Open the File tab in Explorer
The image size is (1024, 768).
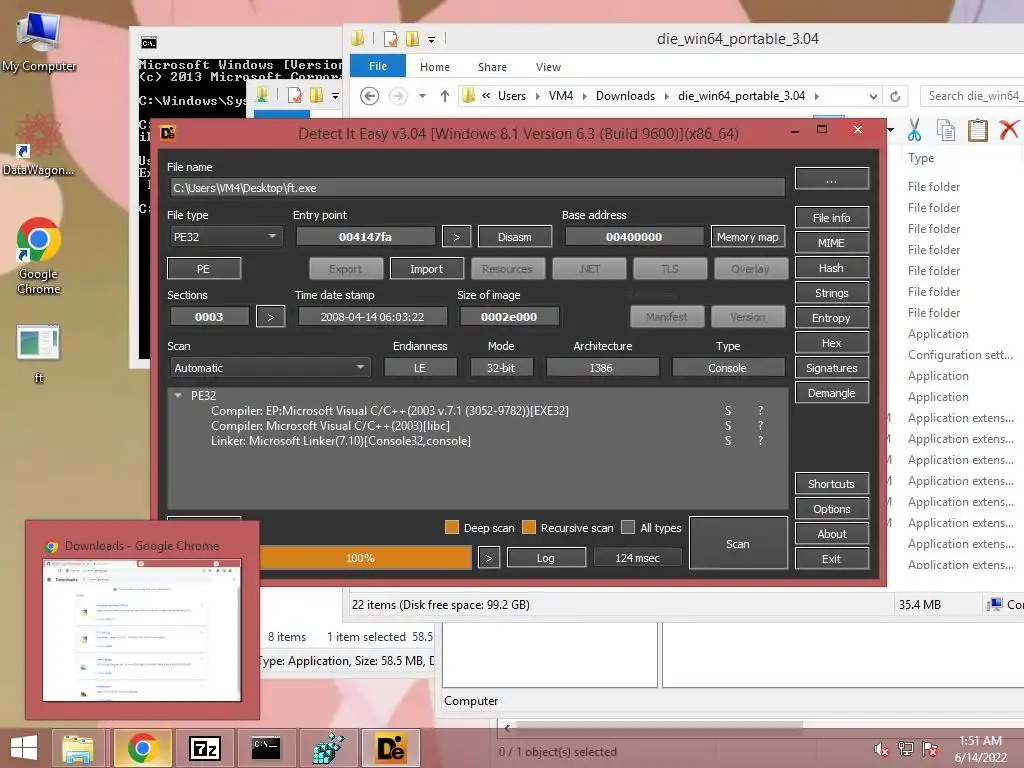point(377,66)
